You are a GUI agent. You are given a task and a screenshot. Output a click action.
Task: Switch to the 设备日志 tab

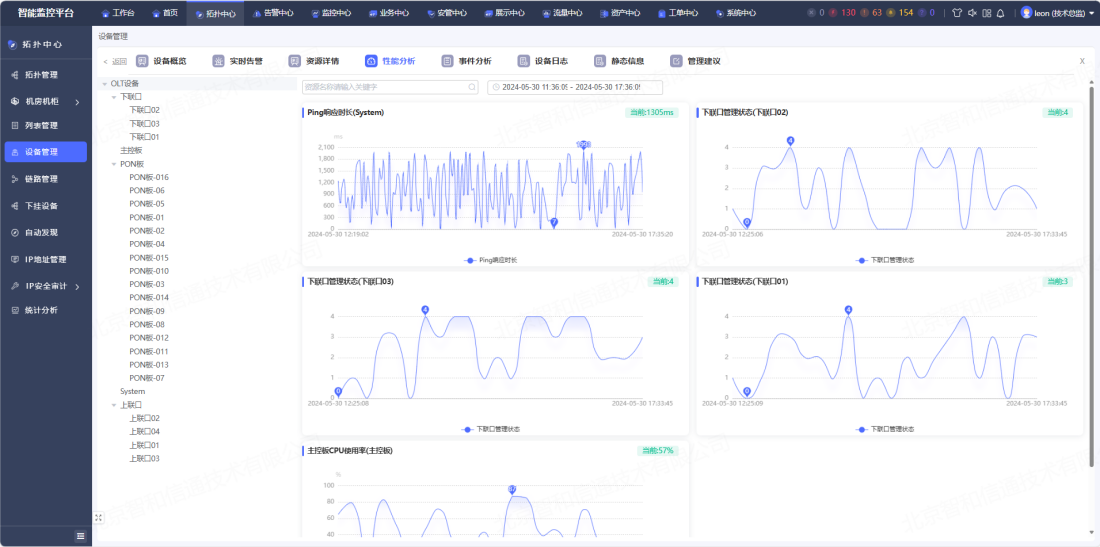[543, 61]
